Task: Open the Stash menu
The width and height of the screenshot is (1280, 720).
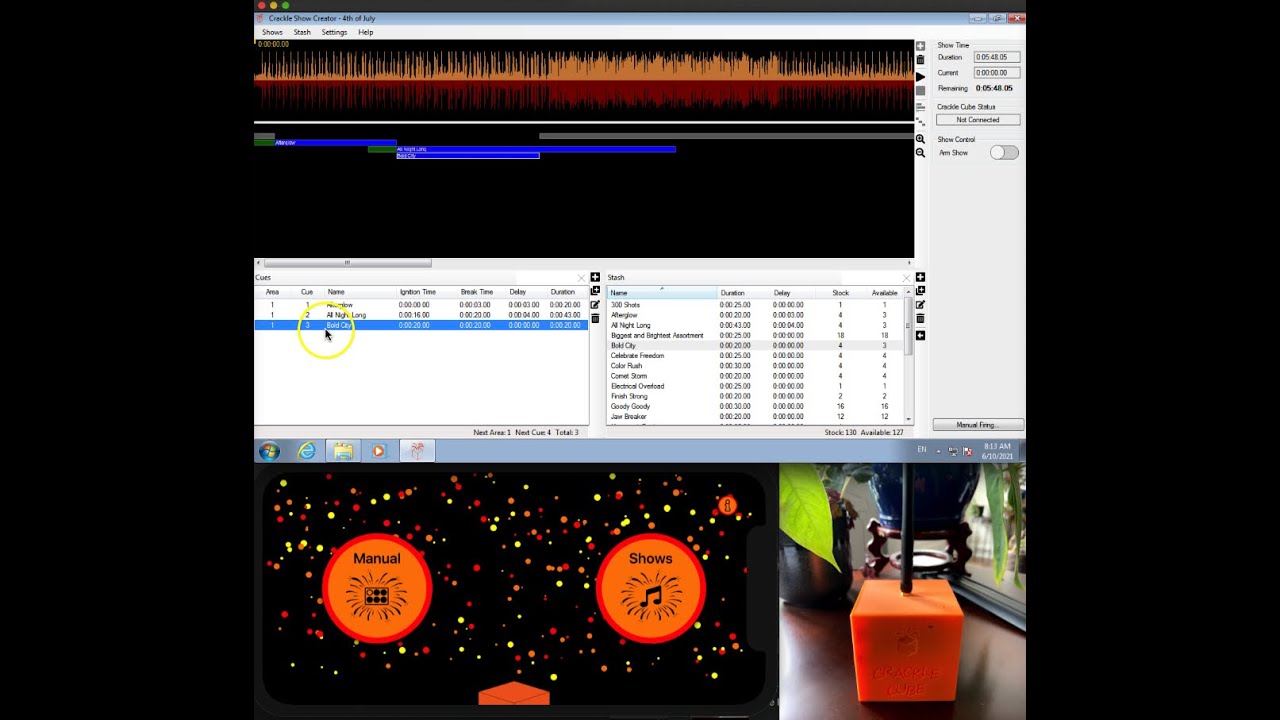Action: click(x=302, y=32)
